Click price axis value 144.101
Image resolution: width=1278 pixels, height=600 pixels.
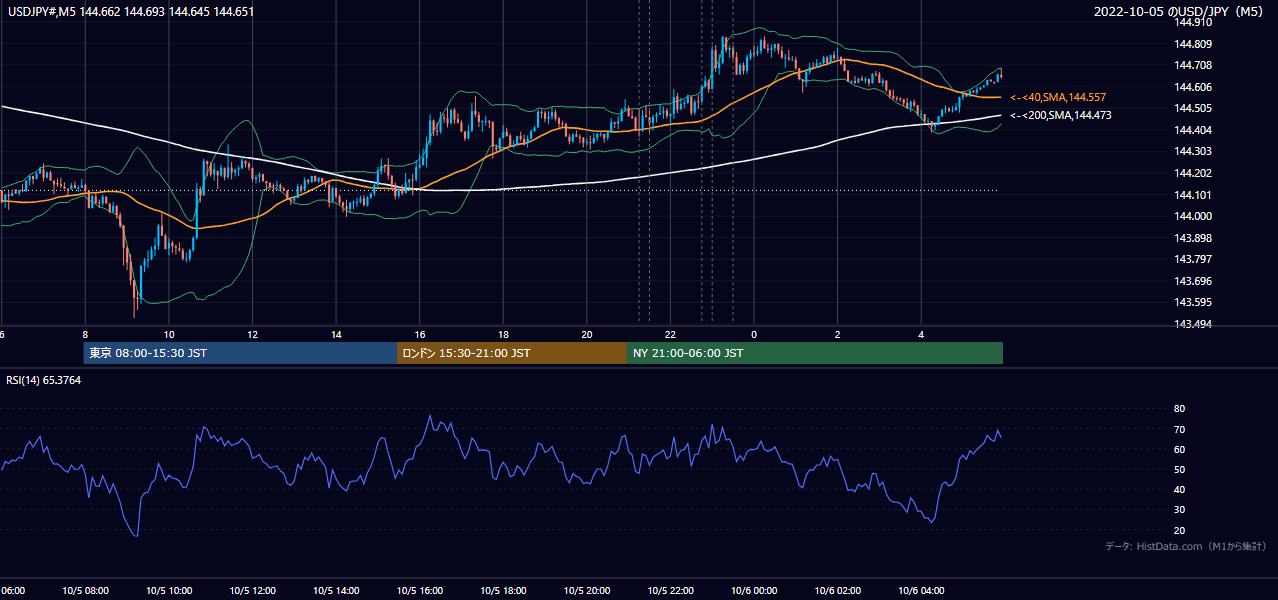point(1192,195)
